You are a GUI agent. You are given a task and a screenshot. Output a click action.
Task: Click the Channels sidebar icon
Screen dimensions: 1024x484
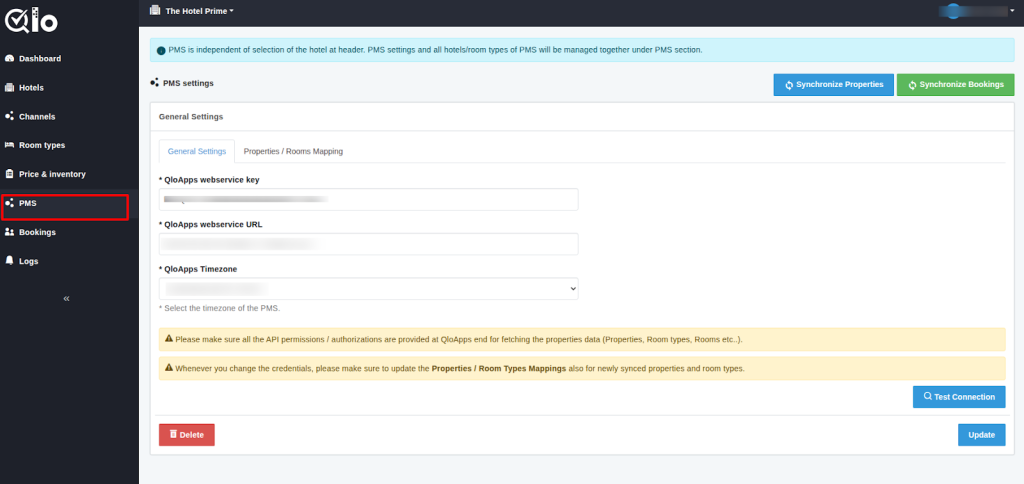point(9,116)
